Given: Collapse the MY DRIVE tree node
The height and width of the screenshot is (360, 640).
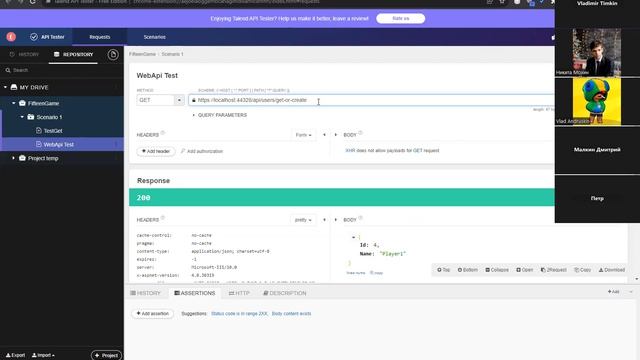Looking at the screenshot, I should point(5,87).
